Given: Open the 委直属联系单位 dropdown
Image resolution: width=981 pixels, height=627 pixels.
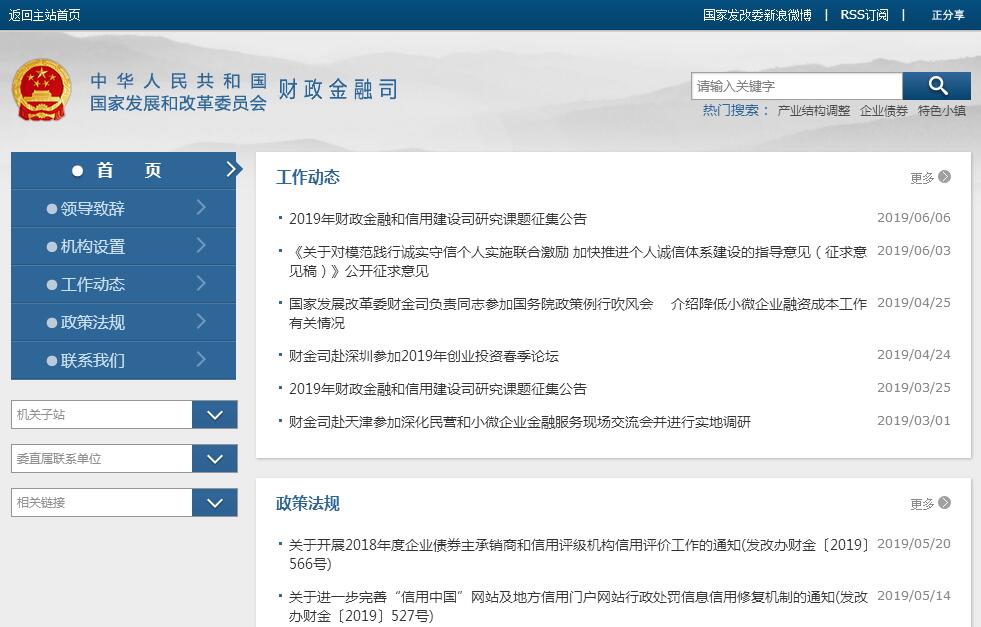Looking at the screenshot, I should 214,459.
